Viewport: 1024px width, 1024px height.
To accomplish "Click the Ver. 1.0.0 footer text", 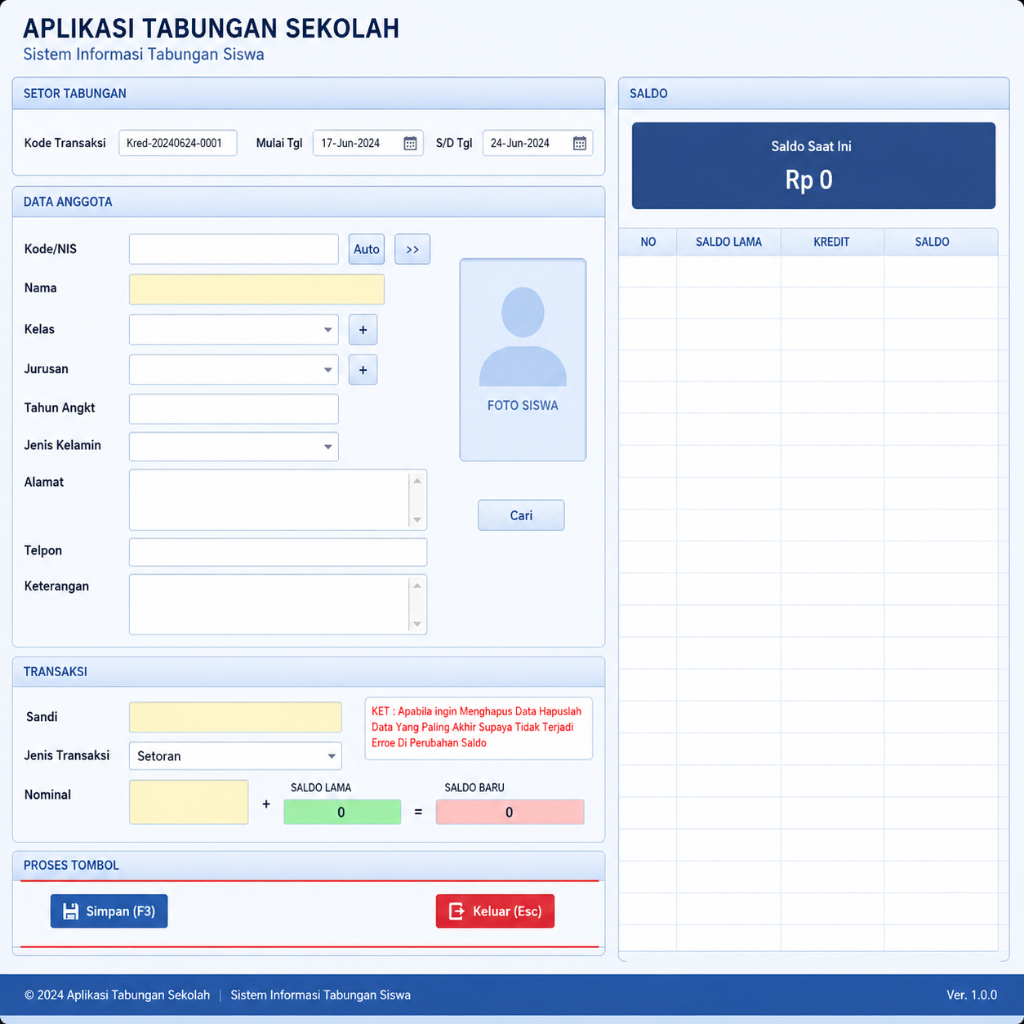I will [972, 995].
